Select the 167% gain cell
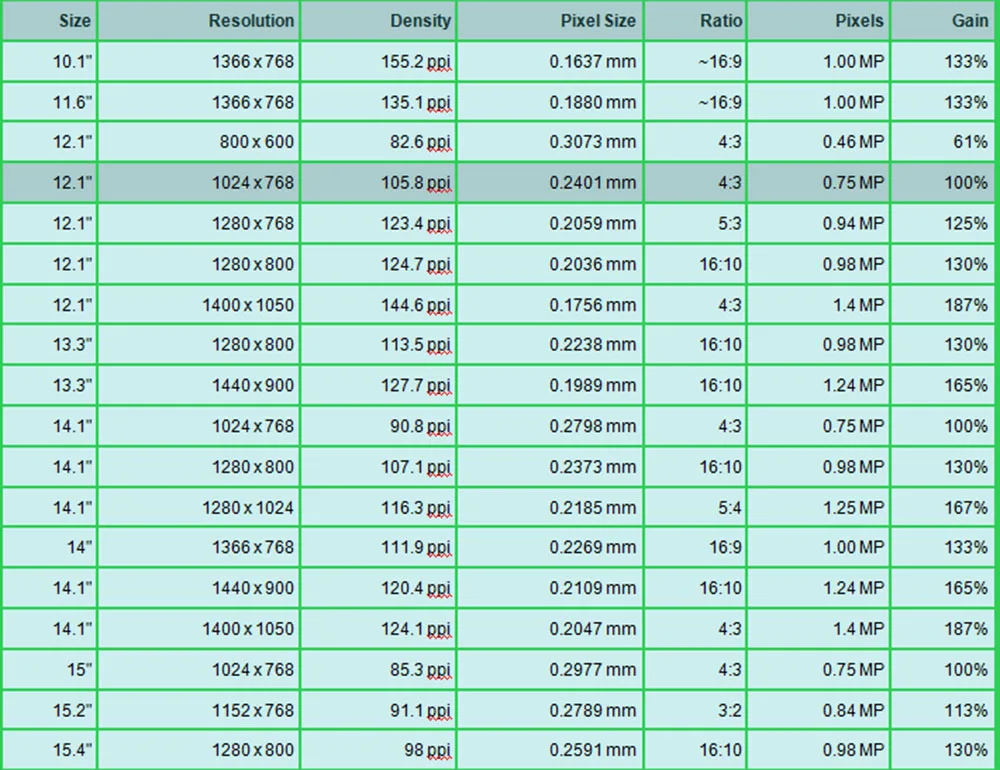This screenshot has height=770, width=1000. [x=945, y=508]
